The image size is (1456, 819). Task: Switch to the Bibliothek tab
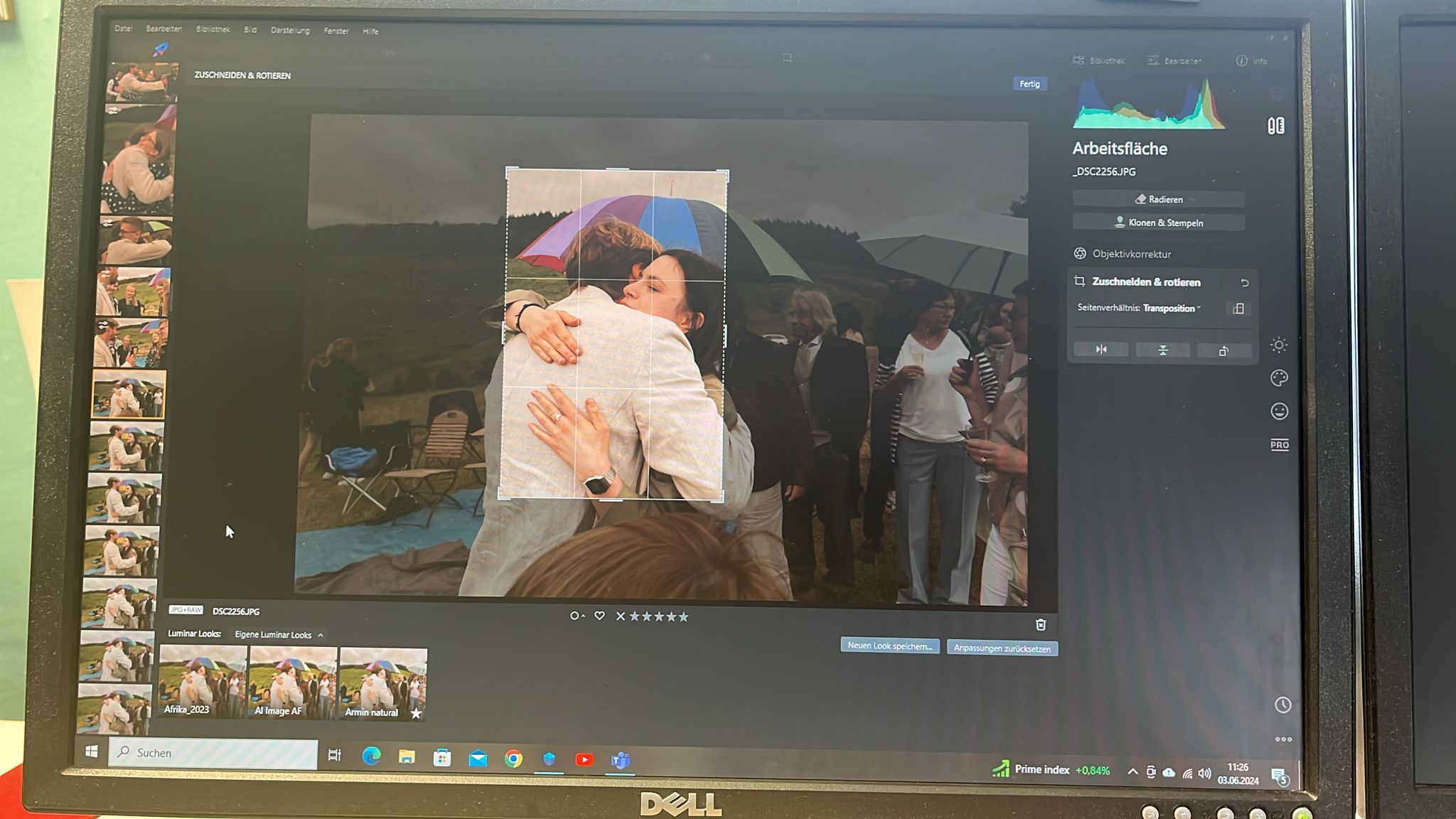(x=1098, y=60)
